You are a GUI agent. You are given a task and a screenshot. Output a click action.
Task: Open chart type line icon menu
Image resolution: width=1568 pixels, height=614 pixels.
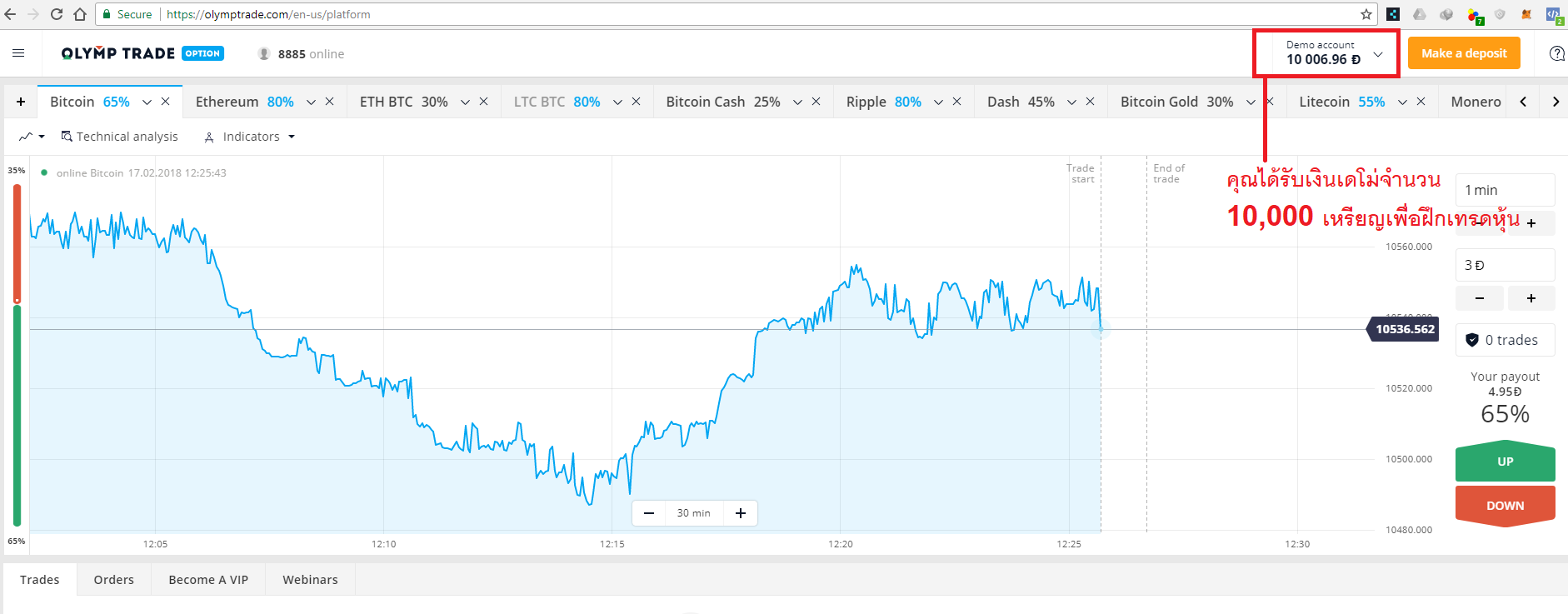(x=32, y=137)
